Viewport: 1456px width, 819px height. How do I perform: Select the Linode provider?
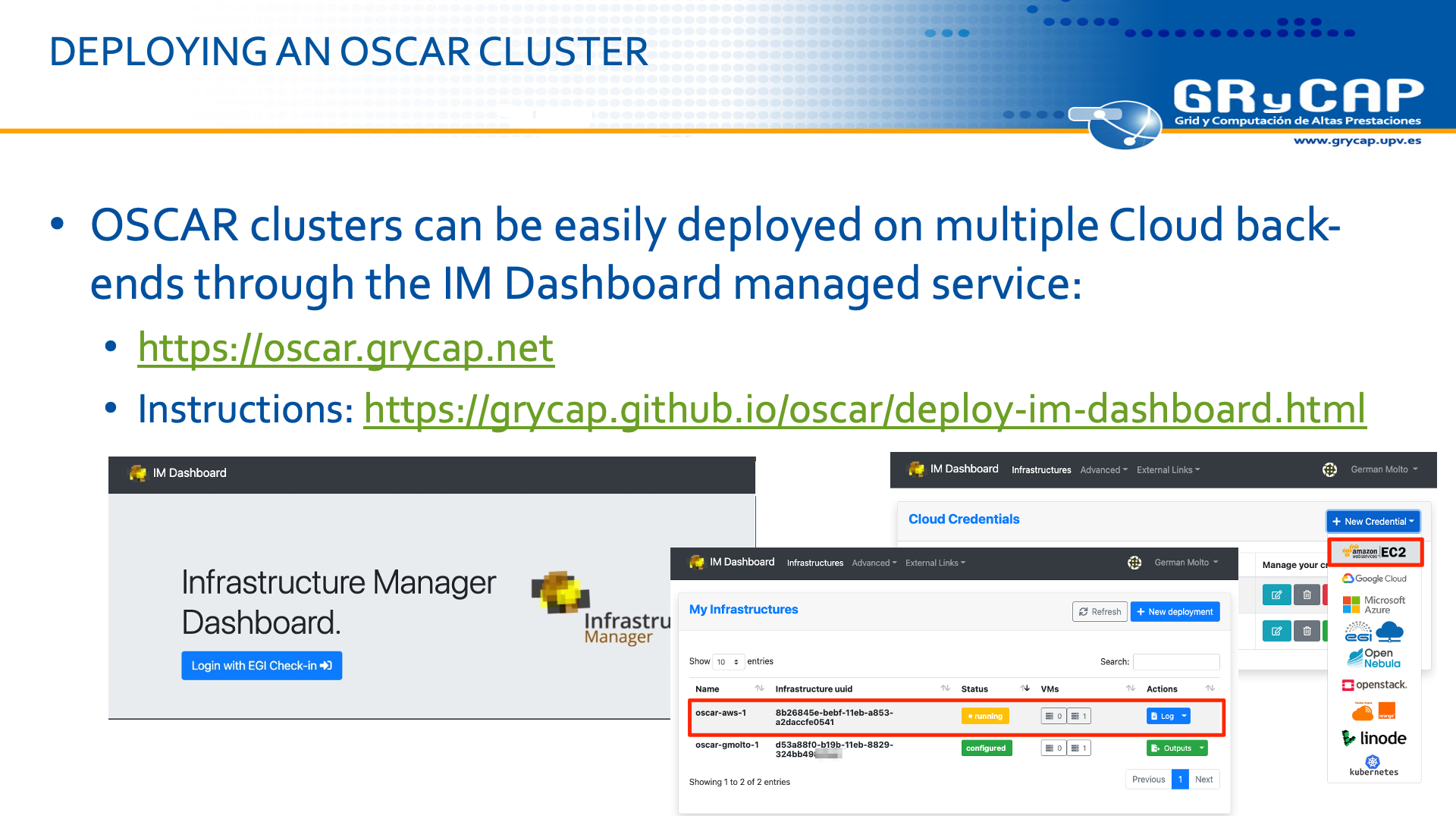click(1374, 738)
